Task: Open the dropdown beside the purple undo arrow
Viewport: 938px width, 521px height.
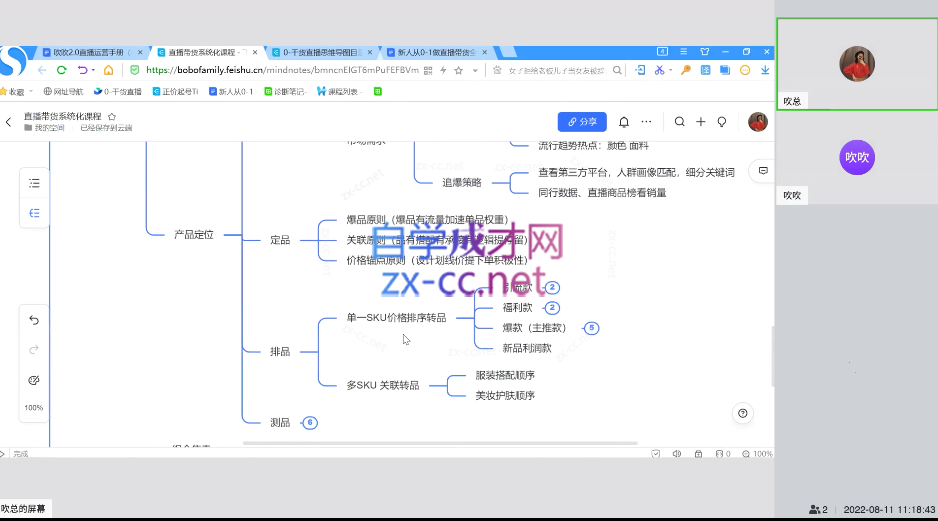Action: 93,70
